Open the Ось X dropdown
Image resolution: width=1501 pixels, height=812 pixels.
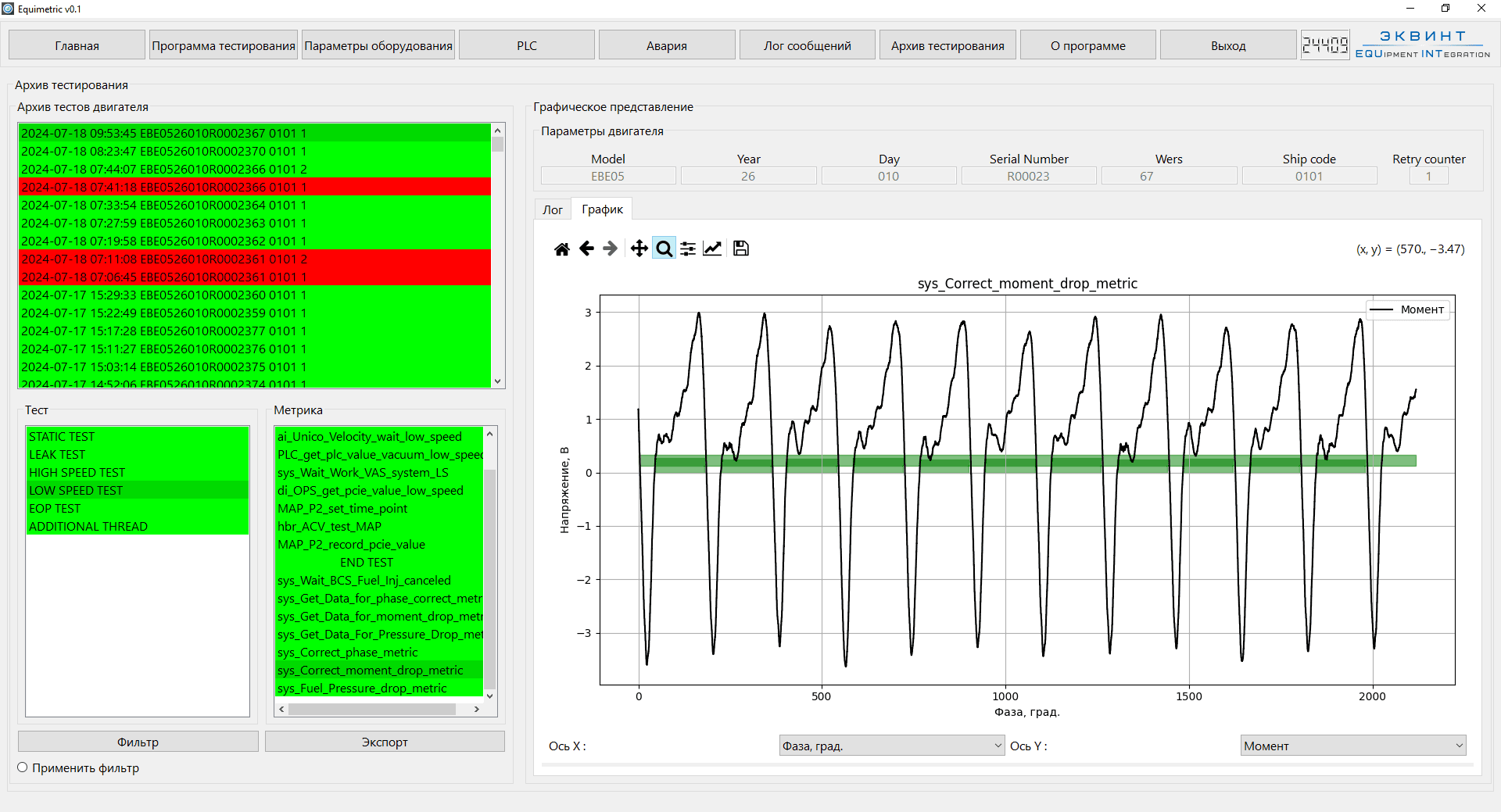click(891, 746)
